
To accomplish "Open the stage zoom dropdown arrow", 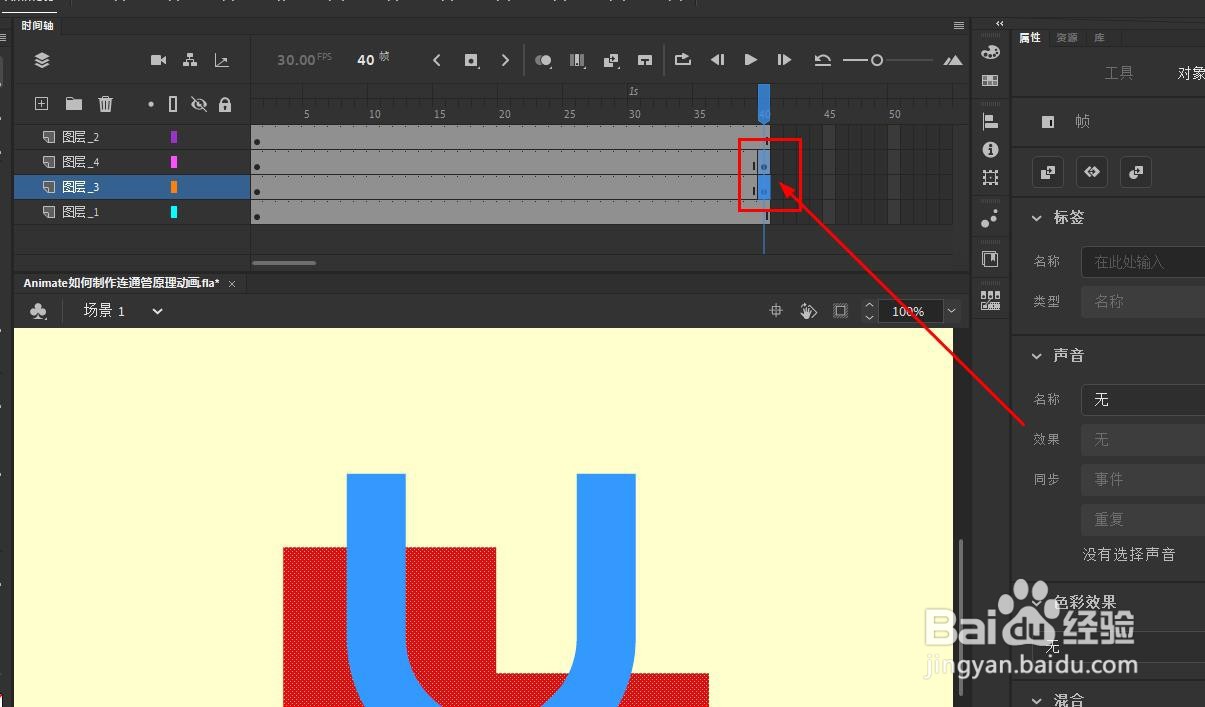I will [951, 311].
